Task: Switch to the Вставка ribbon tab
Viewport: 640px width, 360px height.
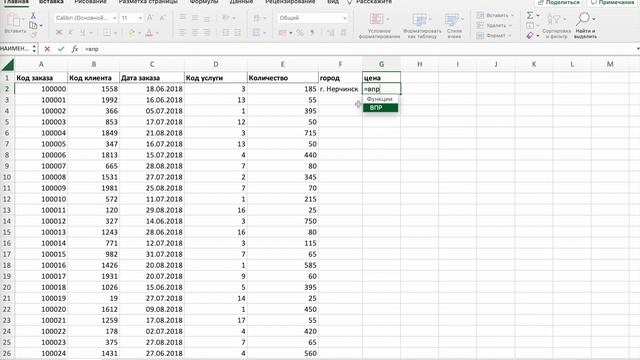Action: click(51, 2)
